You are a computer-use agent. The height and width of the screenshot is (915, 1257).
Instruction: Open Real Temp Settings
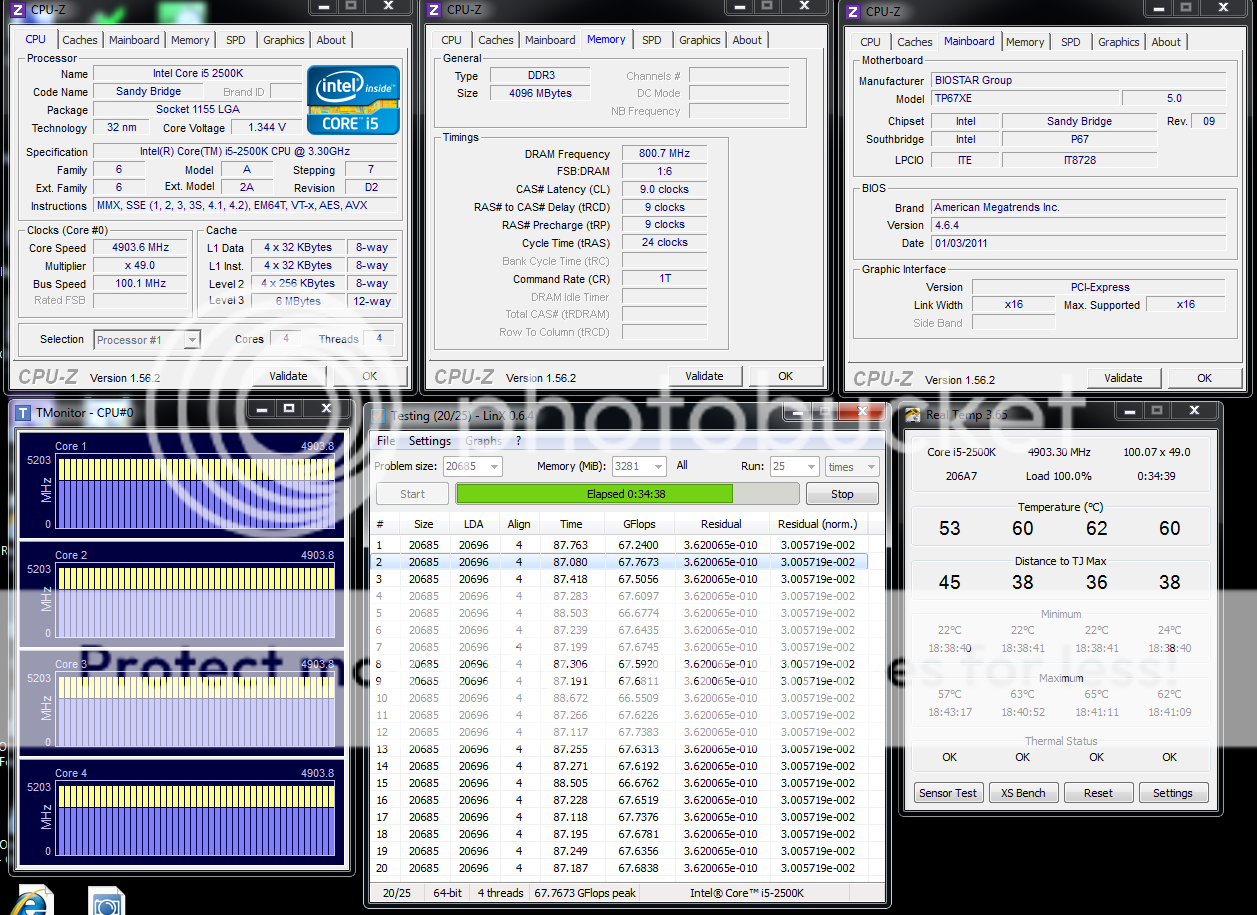1173,793
